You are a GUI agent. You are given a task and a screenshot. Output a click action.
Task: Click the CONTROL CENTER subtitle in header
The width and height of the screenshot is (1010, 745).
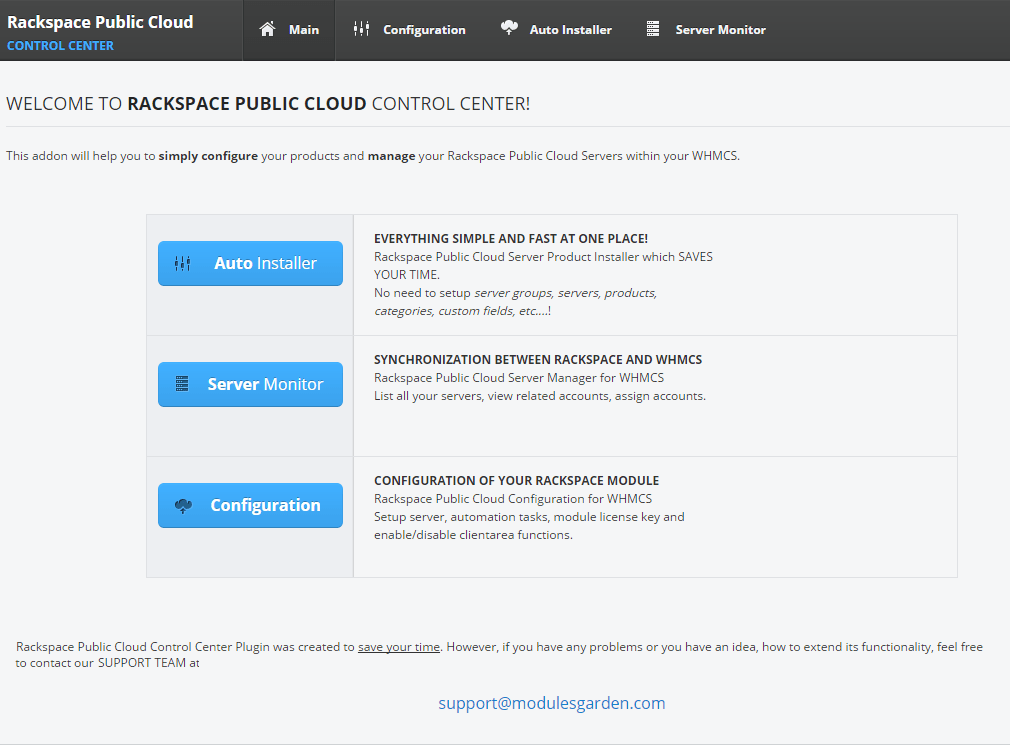(x=60, y=46)
